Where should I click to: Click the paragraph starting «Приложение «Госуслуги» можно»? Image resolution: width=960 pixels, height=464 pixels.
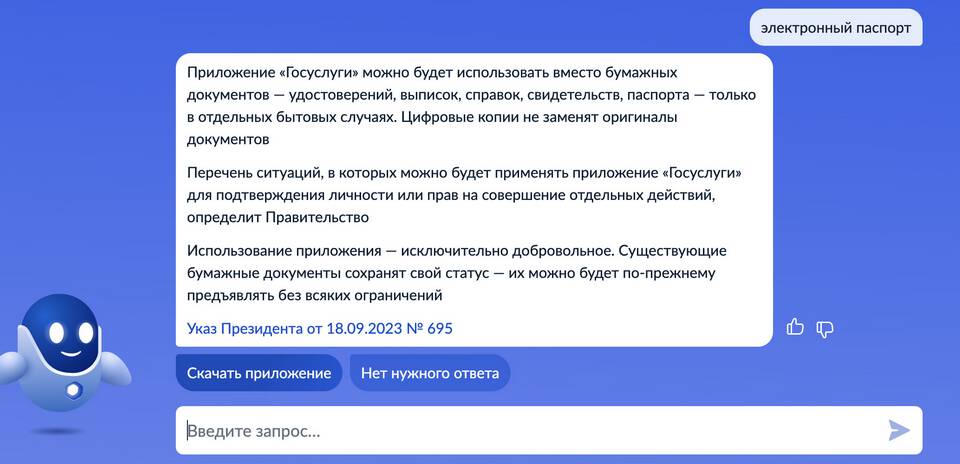pyautogui.click(x=470, y=106)
